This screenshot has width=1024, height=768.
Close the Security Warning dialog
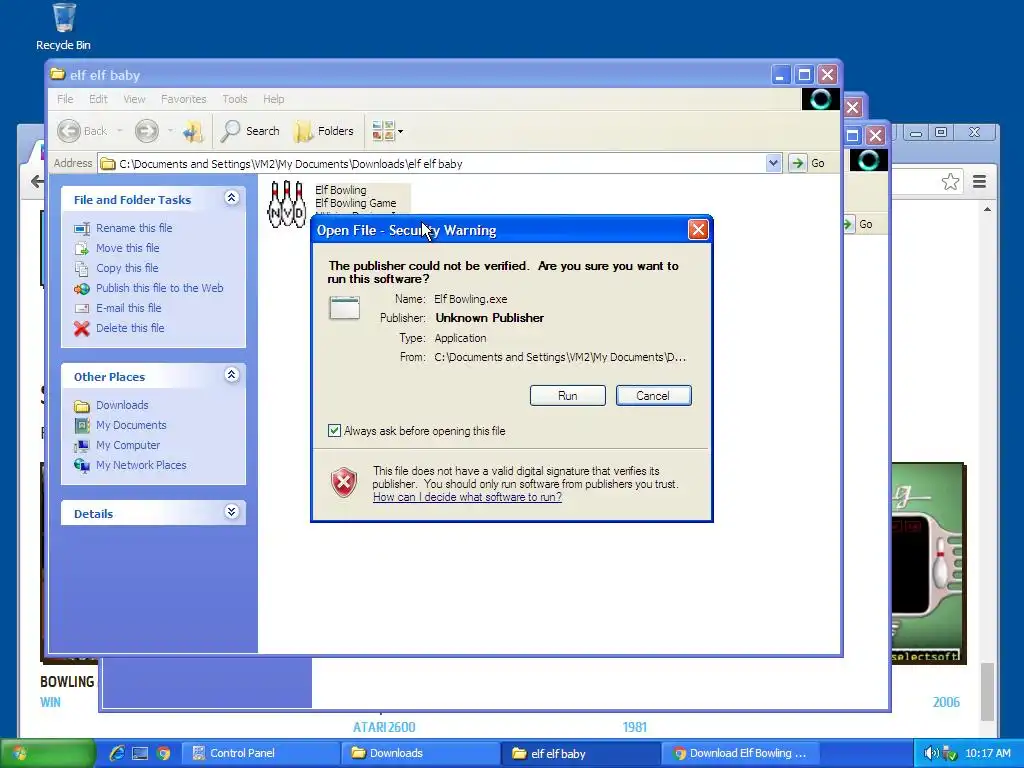(x=698, y=230)
